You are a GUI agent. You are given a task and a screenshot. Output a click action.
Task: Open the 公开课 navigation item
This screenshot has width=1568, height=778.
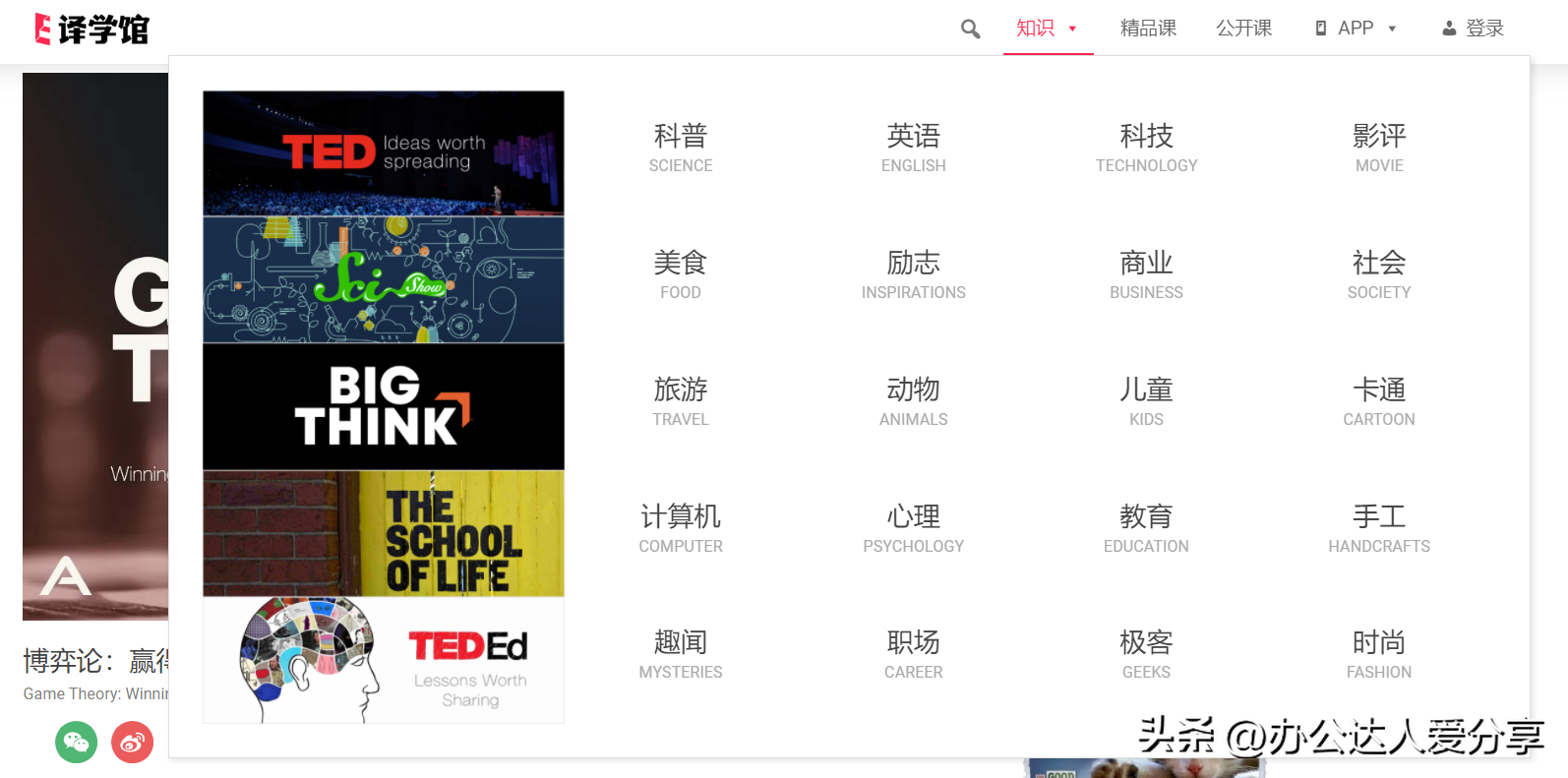[1243, 29]
